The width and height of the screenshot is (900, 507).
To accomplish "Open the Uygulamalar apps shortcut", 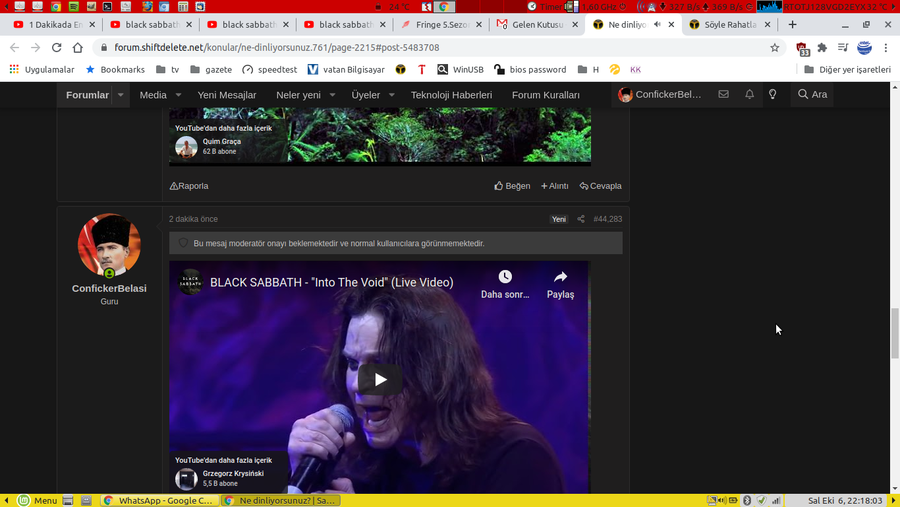I will (42, 69).
